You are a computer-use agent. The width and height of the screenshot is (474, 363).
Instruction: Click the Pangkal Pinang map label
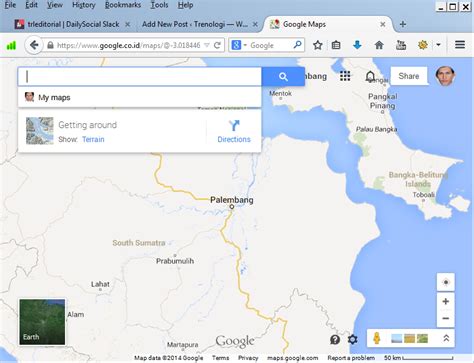382,101
